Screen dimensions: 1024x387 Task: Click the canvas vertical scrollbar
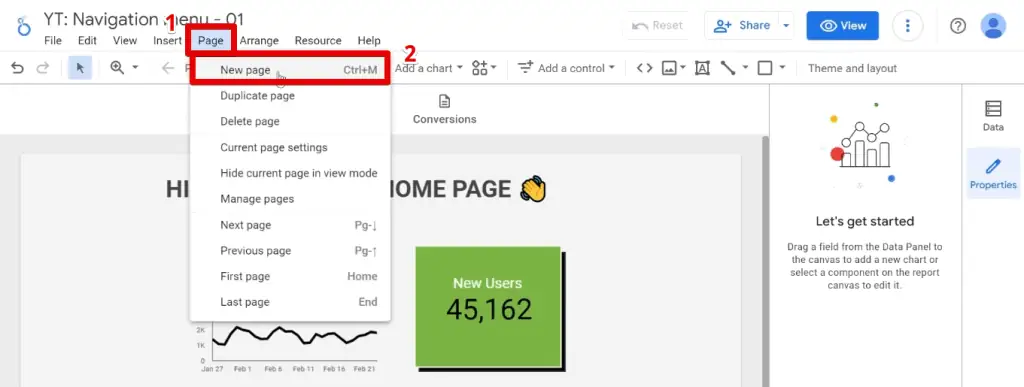(x=765, y=261)
